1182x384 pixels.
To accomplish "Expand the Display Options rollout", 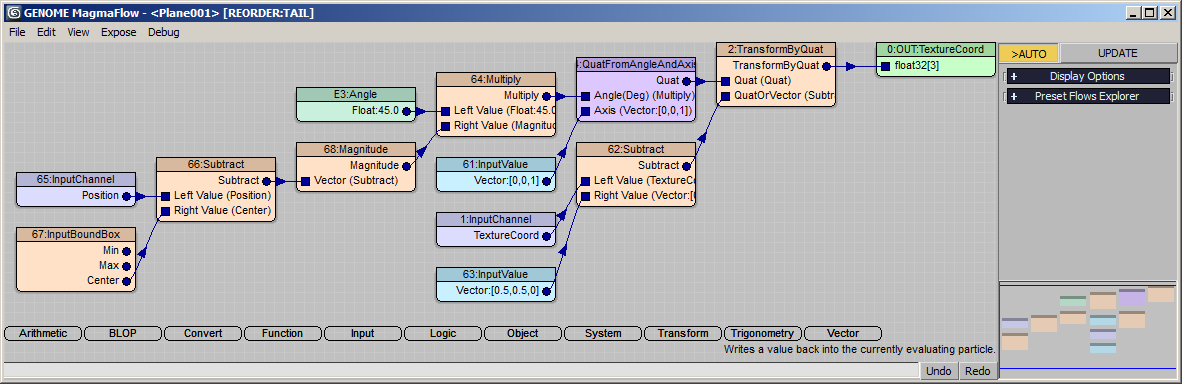I will 1087,76.
